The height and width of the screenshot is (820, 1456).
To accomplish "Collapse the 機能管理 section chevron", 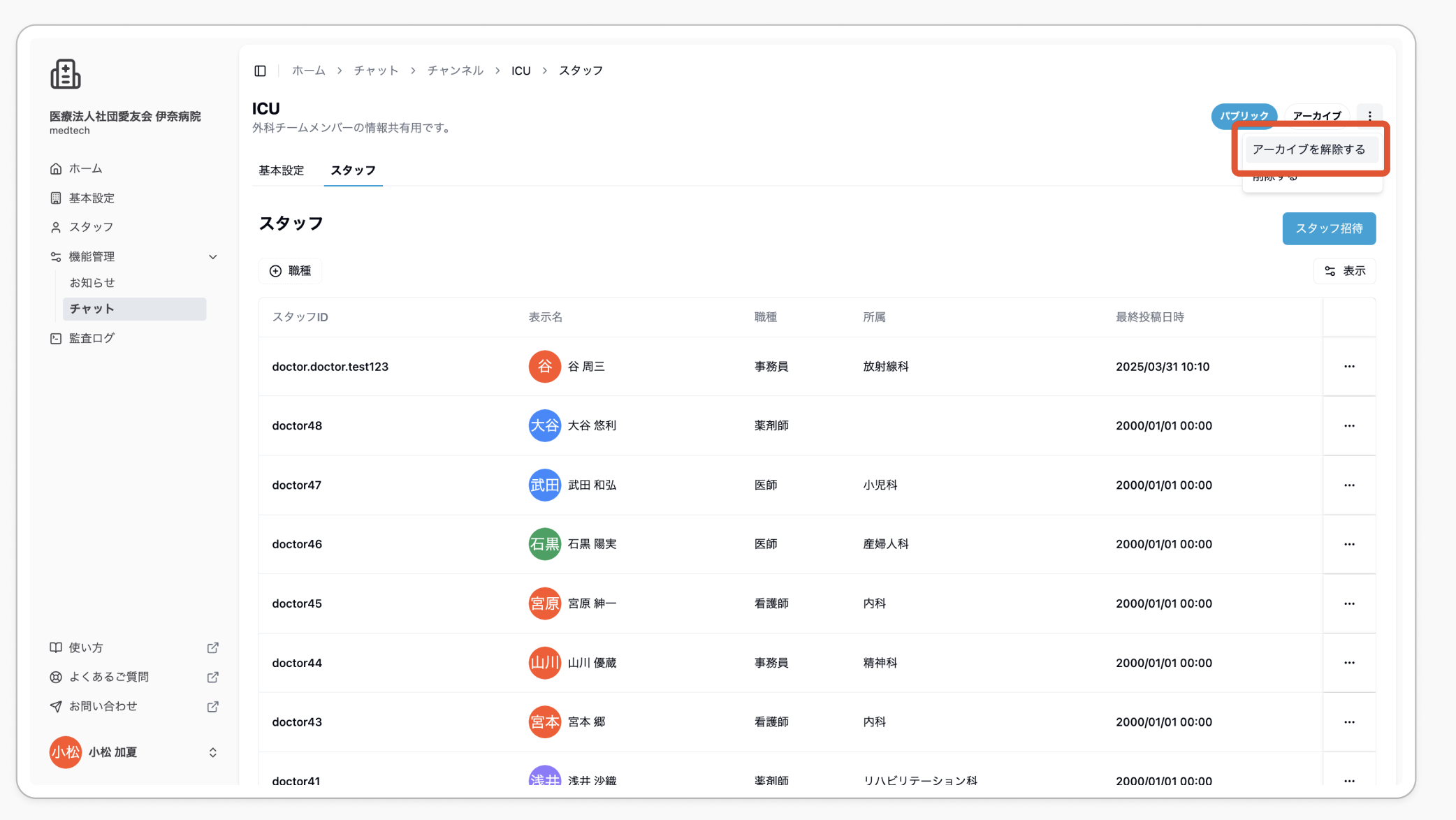I will 213,257.
